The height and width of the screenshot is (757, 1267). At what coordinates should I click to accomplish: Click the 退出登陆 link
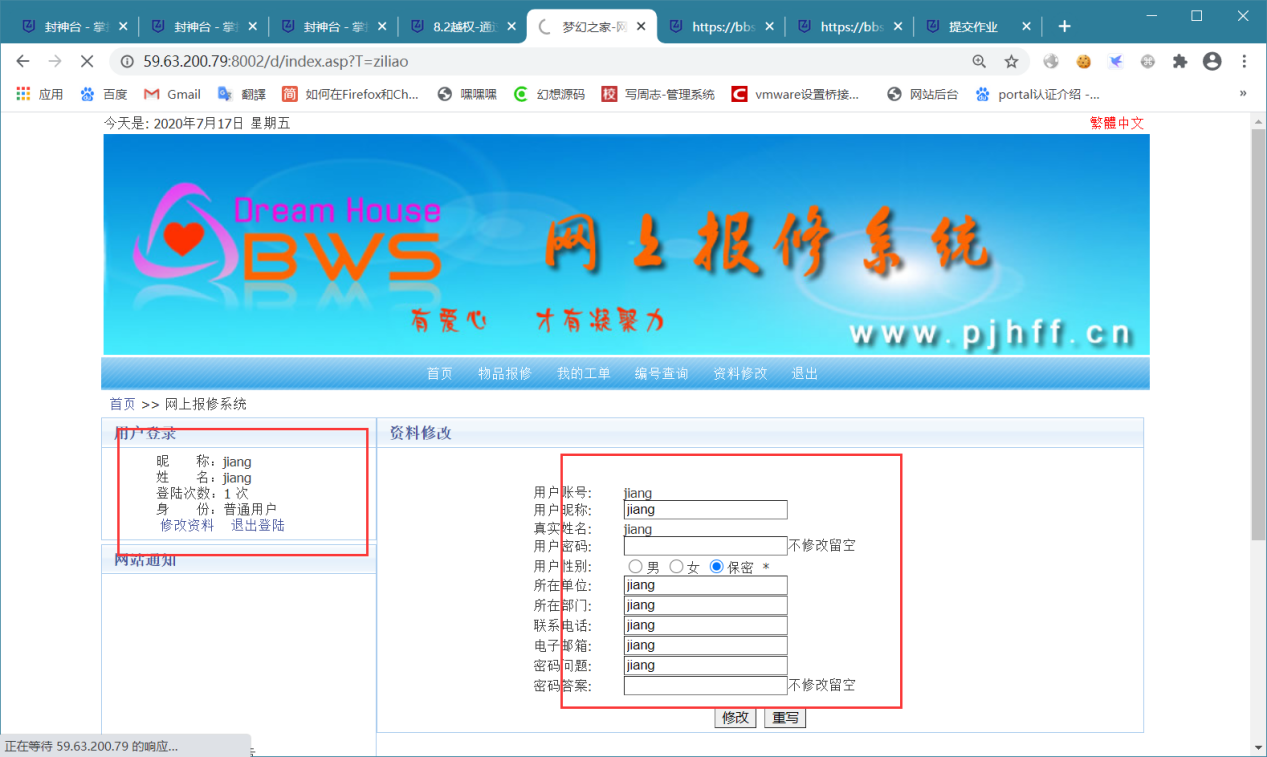point(258,525)
